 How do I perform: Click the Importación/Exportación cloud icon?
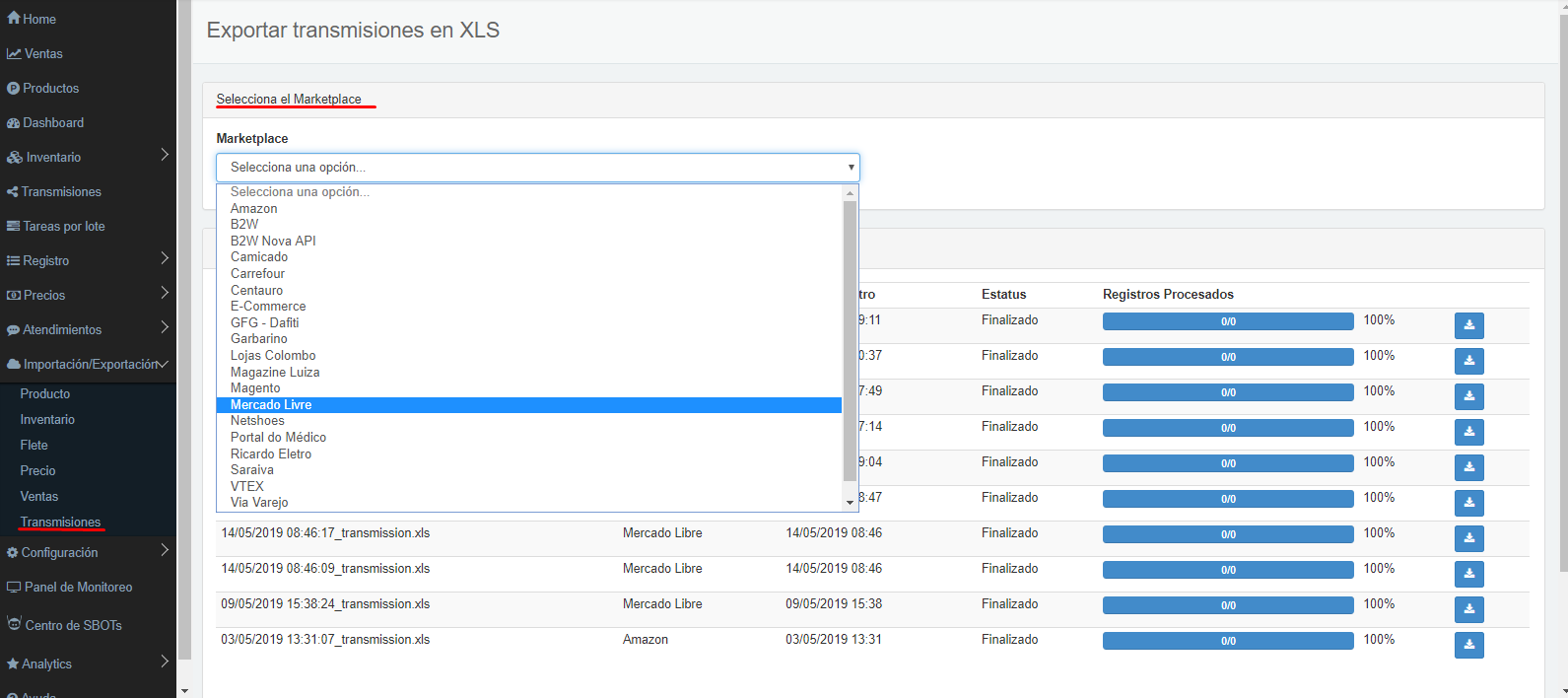tap(14, 364)
